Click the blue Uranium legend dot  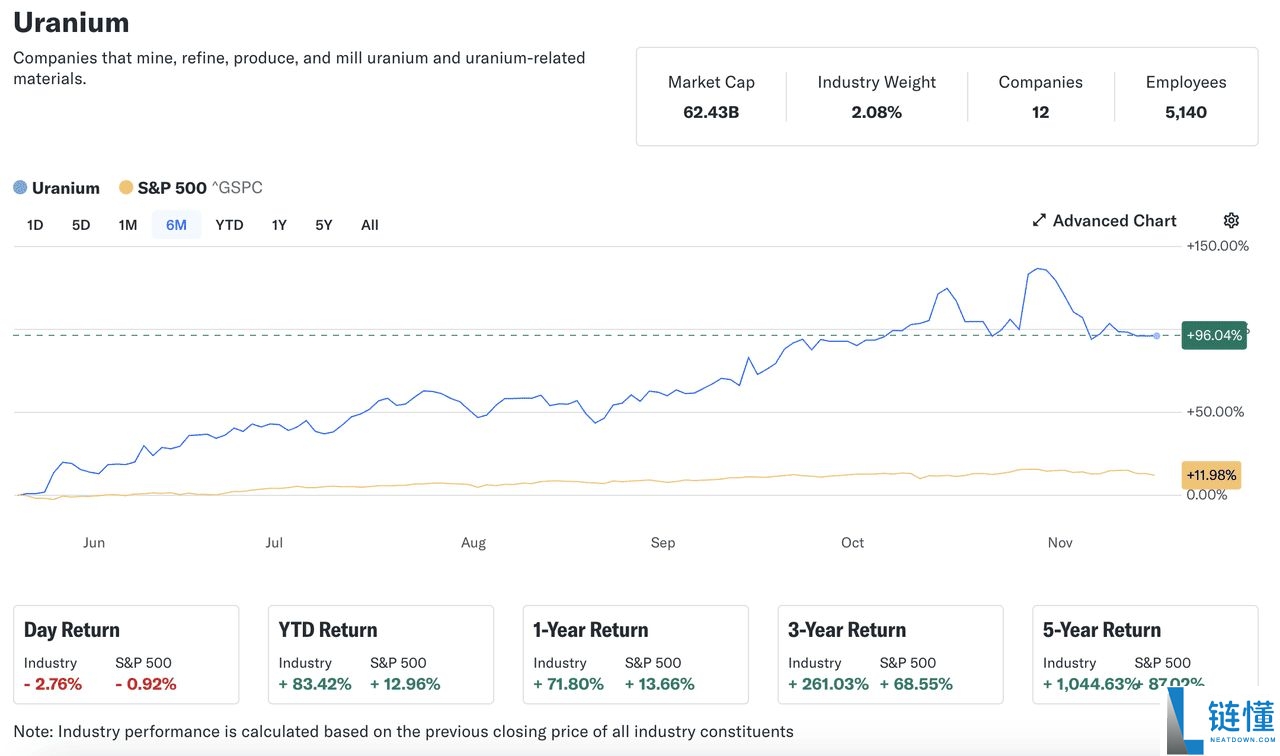click(x=20, y=188)
